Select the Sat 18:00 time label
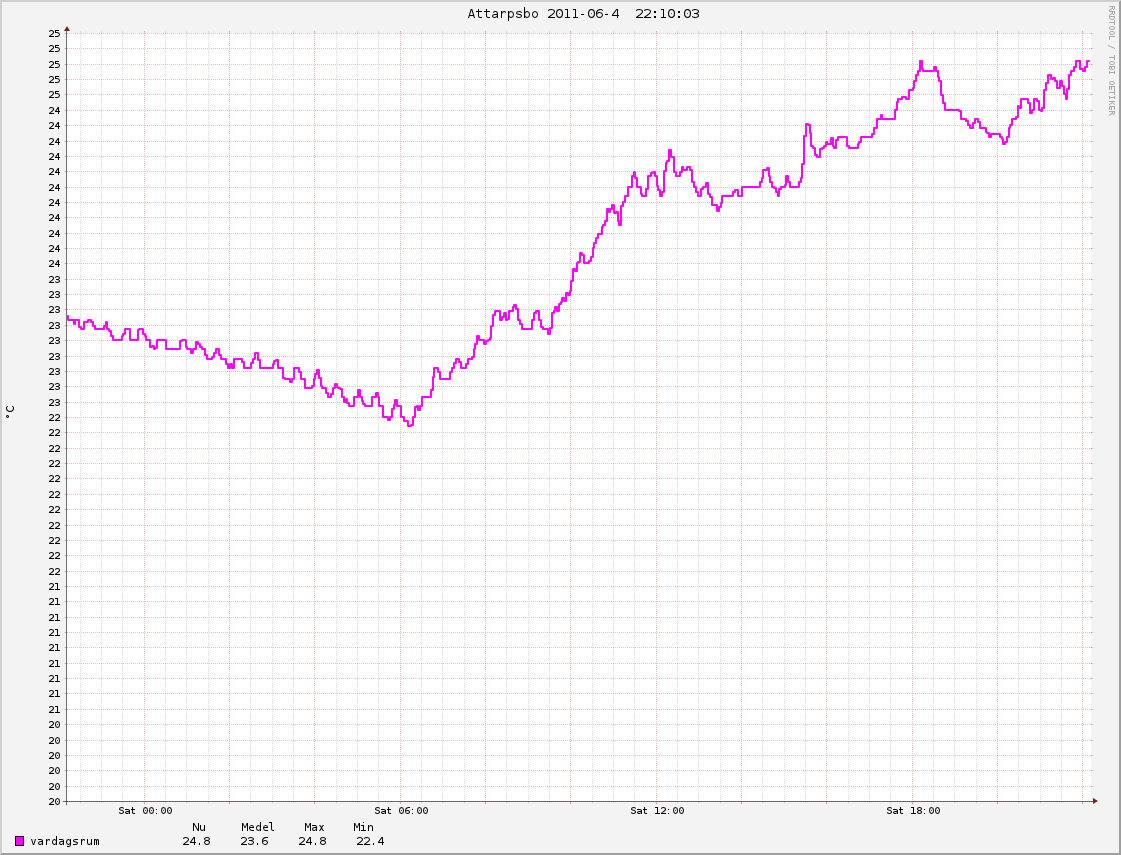1121x855 pixels. (x=913, y=811)
